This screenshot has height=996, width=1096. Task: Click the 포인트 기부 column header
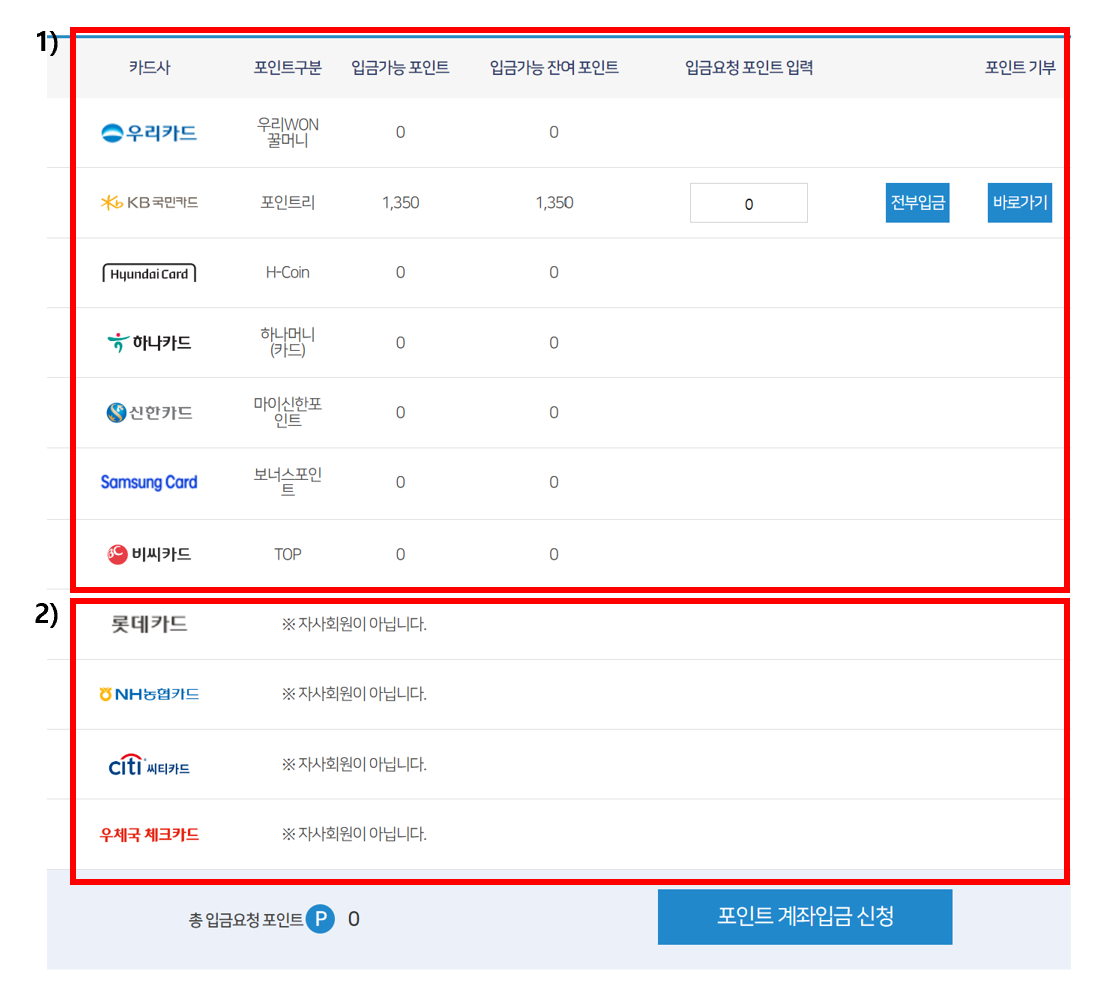click(1019, 68)
